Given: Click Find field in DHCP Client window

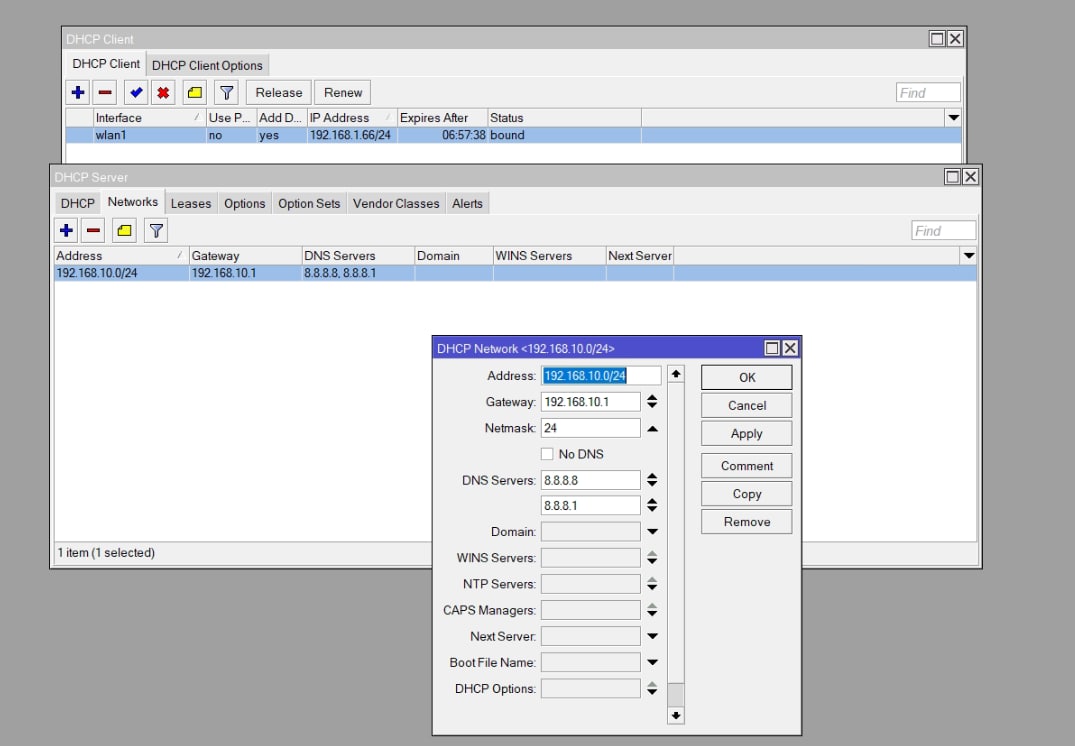Looking at the screenshot, I should tap(928, 93).
